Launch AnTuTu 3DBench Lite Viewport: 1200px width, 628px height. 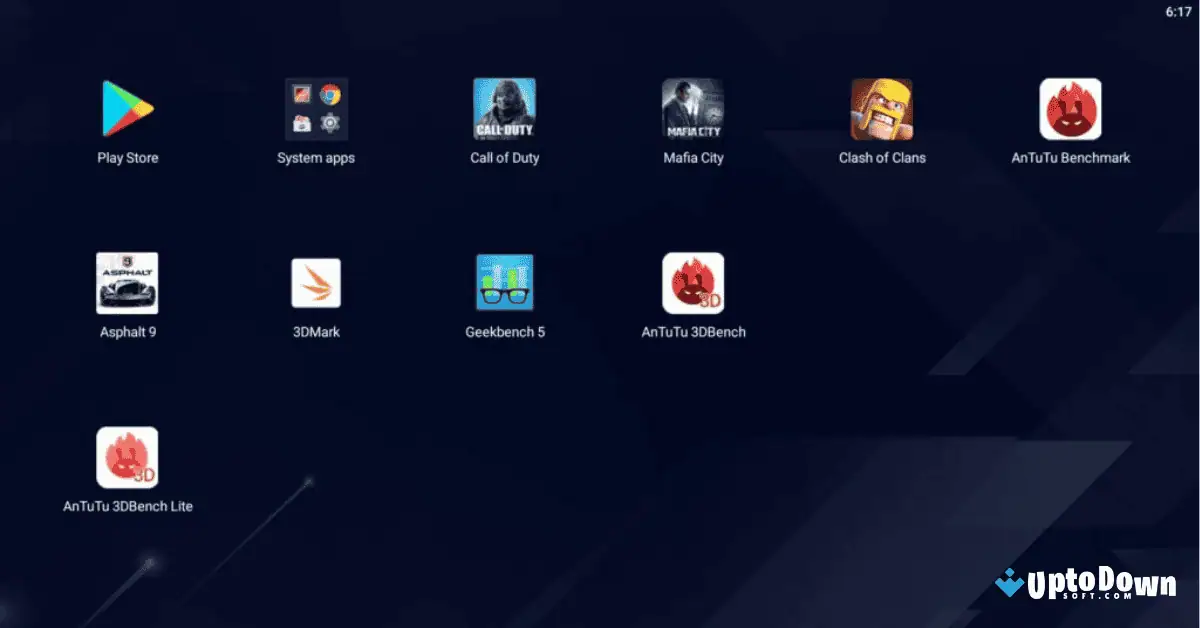pos(127,457)
